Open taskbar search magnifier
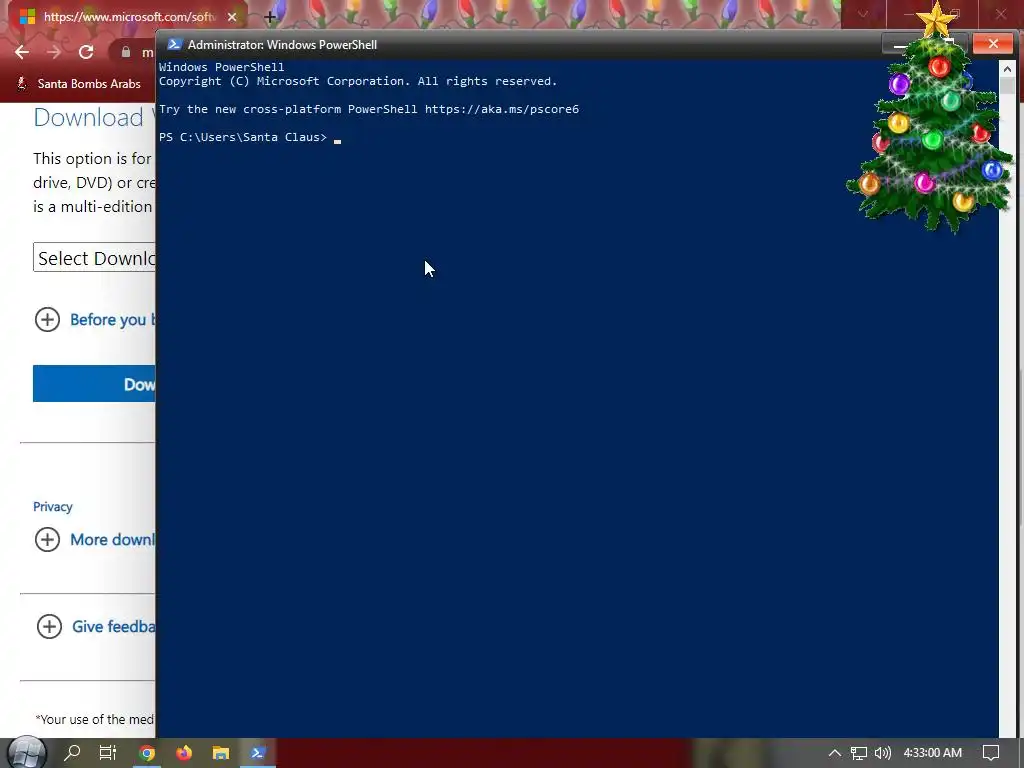 tap(72, 753)
